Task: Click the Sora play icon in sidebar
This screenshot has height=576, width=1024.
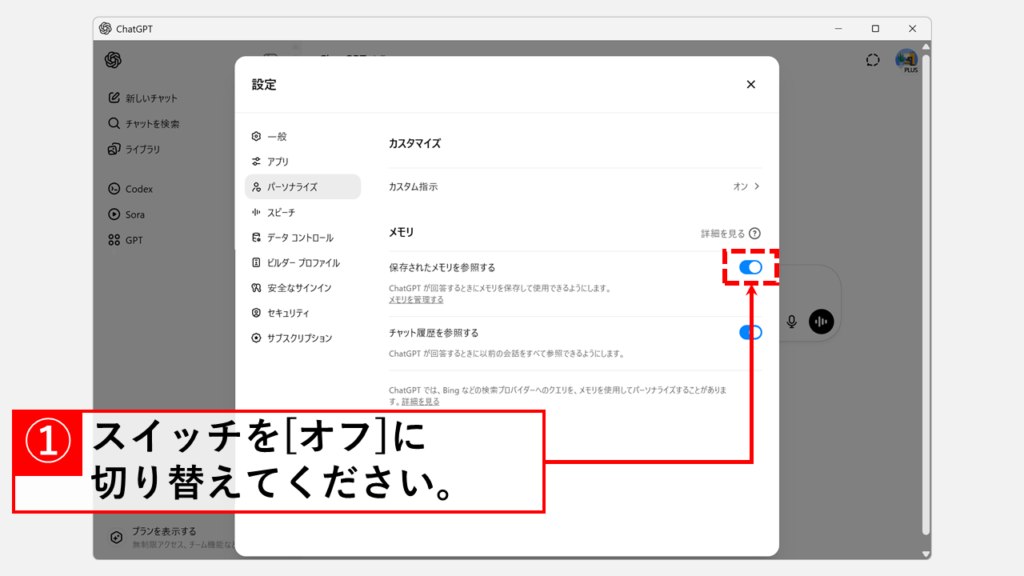Action: click(x=114, y=214)
